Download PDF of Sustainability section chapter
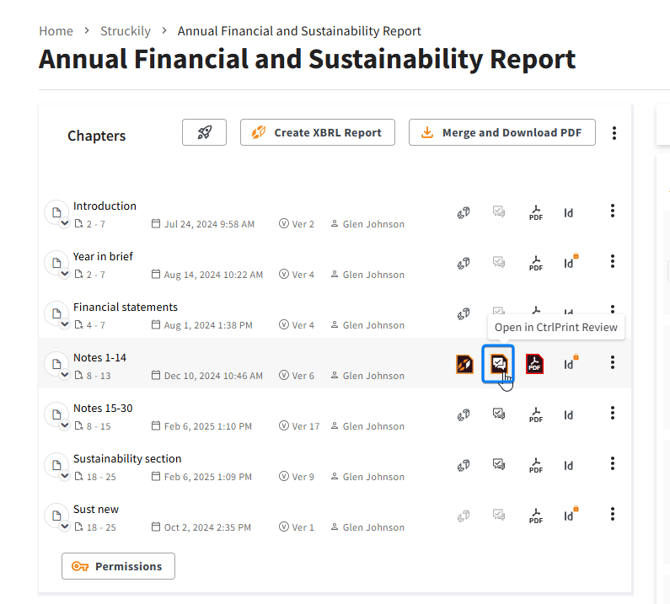 [536, 465]
